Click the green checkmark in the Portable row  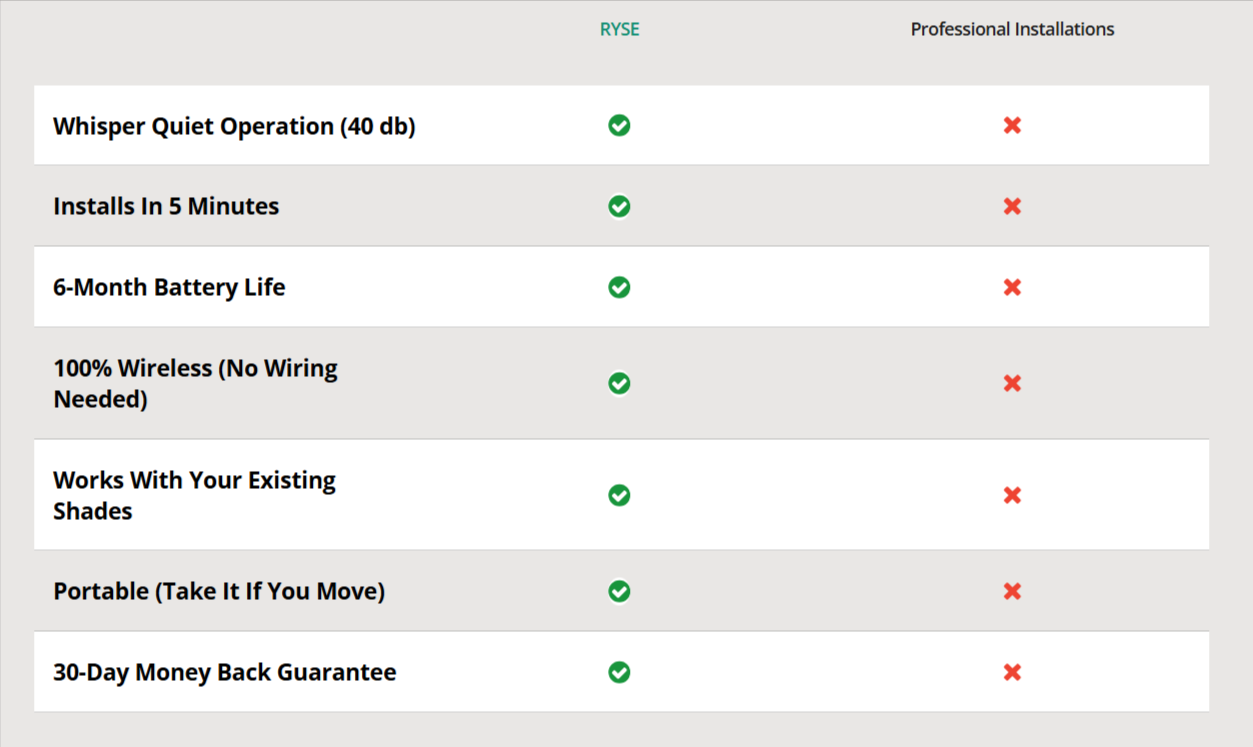click(619, 591)
